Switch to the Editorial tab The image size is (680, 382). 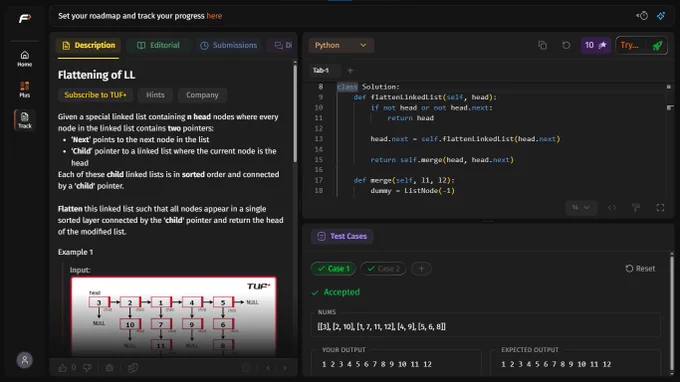(158, 45)
